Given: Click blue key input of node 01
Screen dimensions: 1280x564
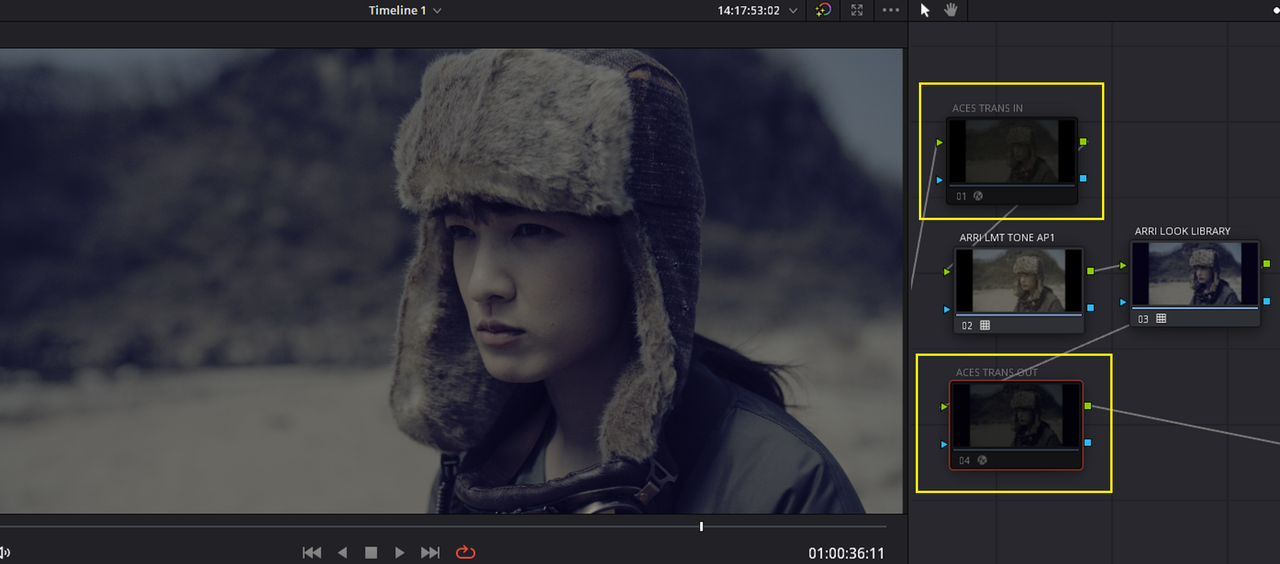Looking at the screenshot, I should (x=939, y=180).
